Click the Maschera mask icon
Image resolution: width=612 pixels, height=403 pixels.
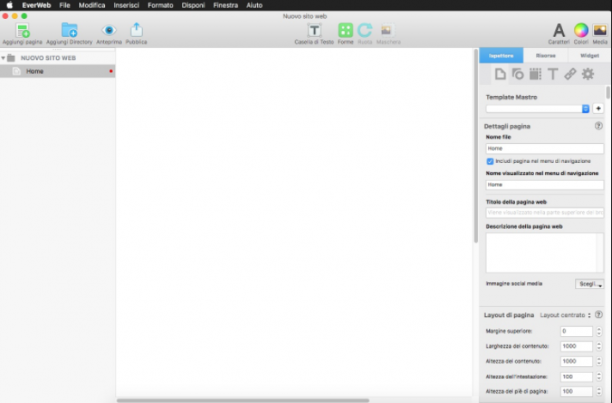[x=386, y=30]
